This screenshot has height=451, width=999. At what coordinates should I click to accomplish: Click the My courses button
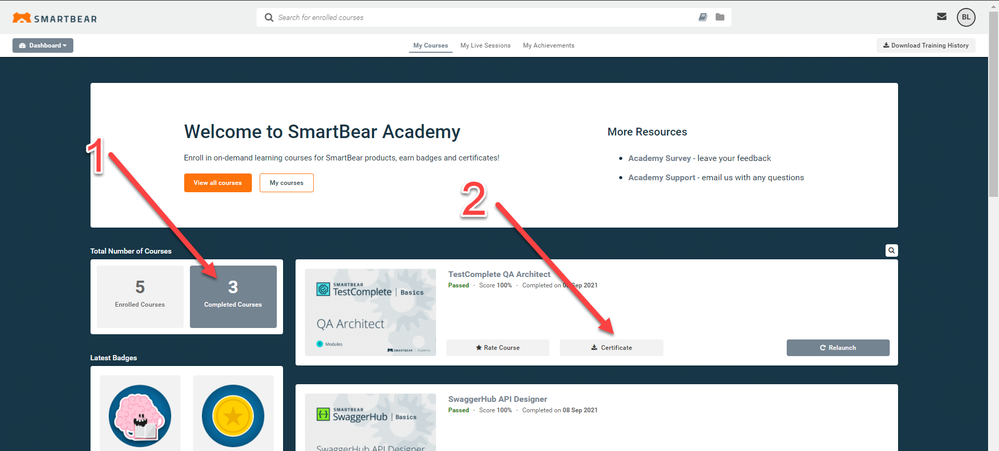[x=287, y=183]
